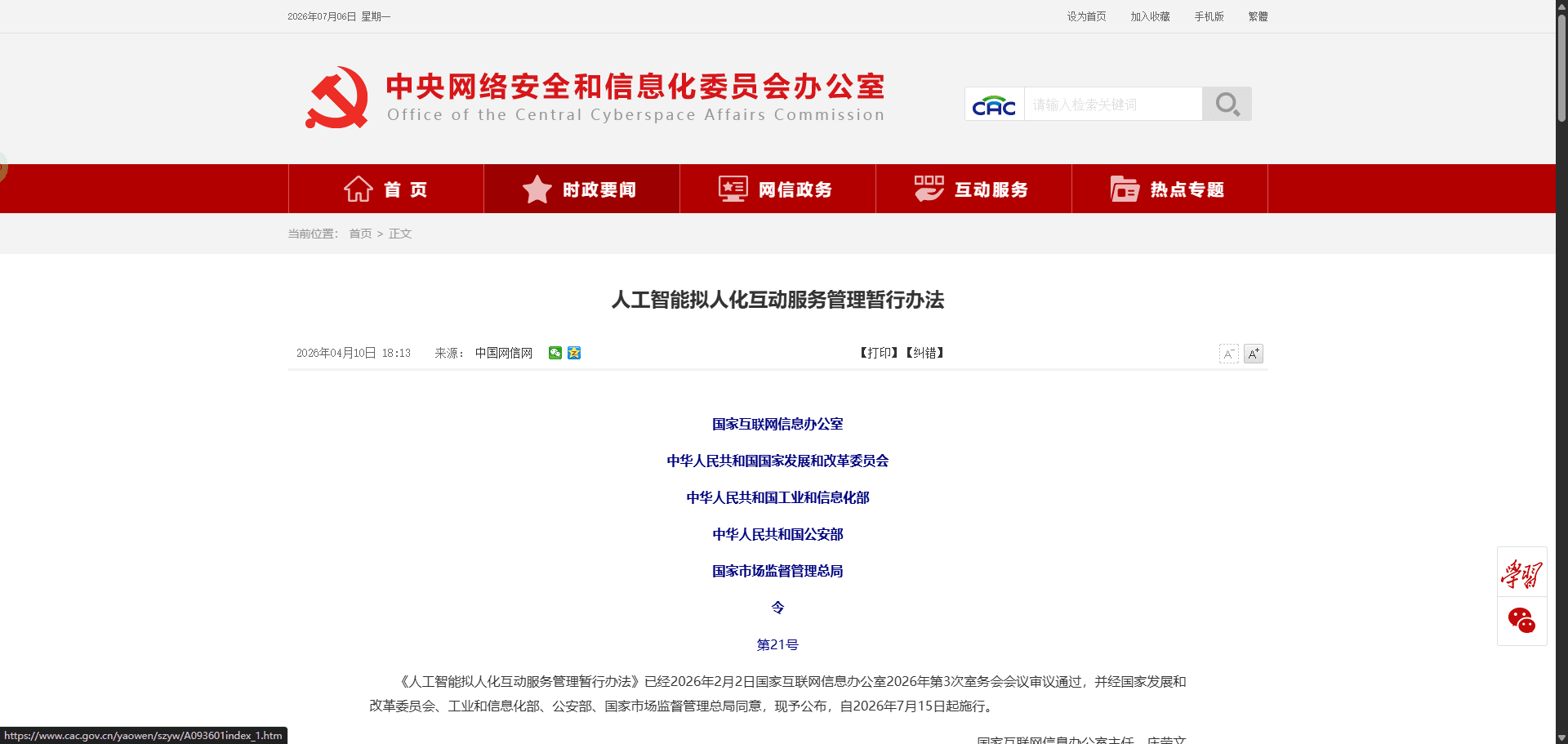Screen dimensions: 1568x744
Task: Click the 正文 breadcrumb label
Action: [400, 234]
